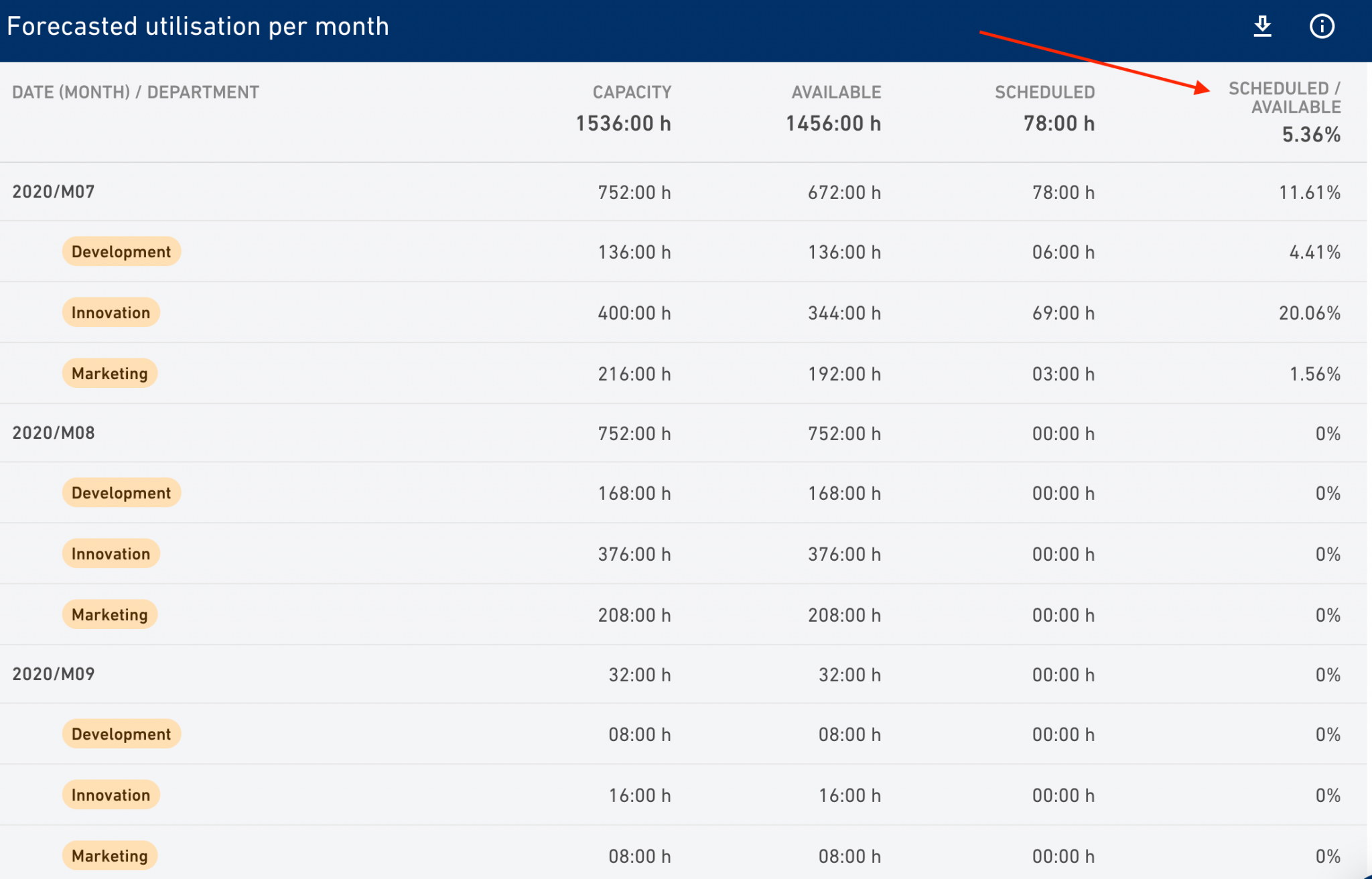
Task: Select the Development tag under 2020/M07
Action: point(121,251)
